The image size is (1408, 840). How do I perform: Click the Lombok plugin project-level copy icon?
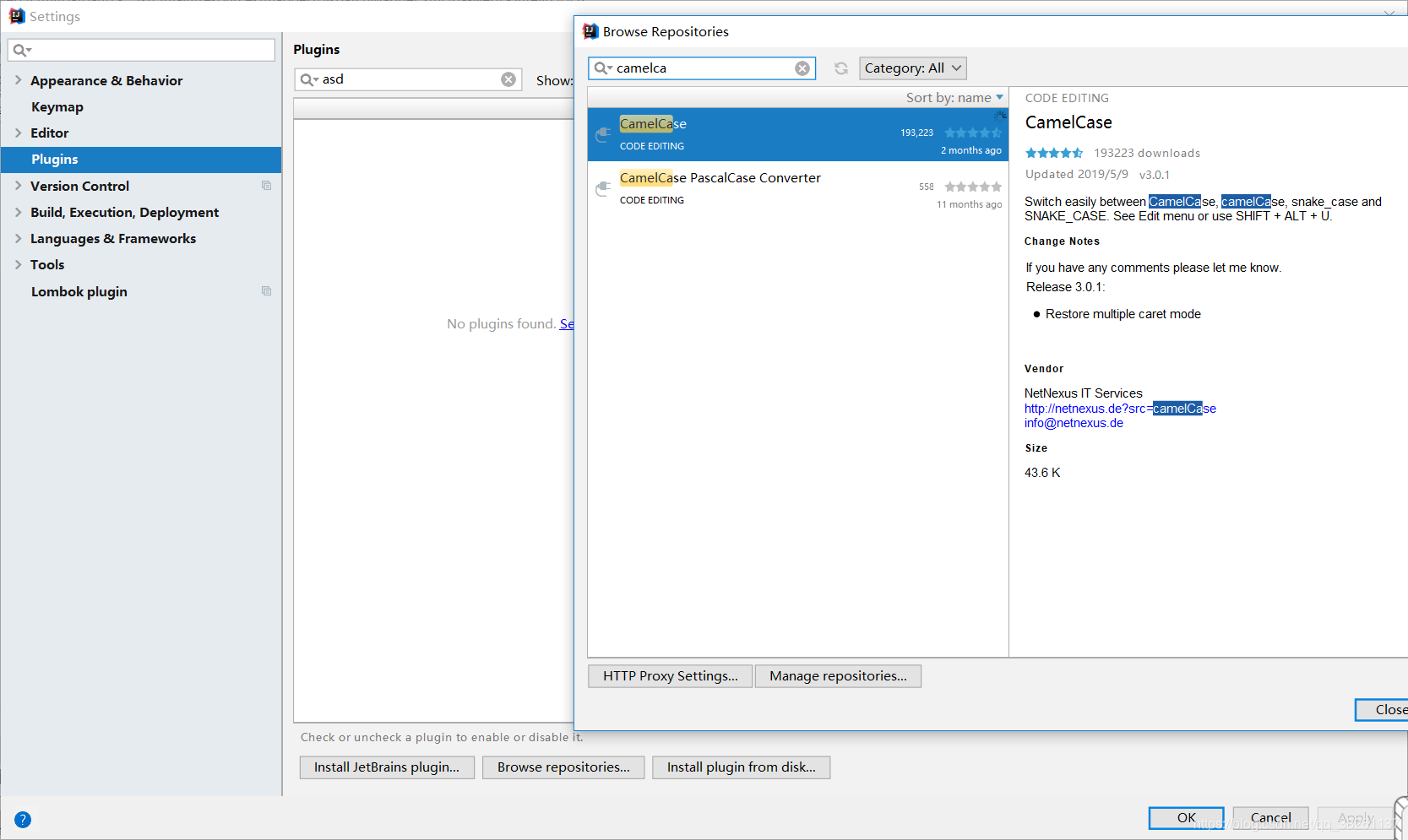[267, 291]
